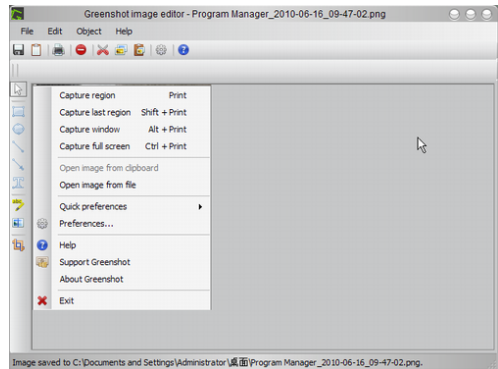
Task: Select the Rectangle drawing tool
Action: click(x=18, y=111)
